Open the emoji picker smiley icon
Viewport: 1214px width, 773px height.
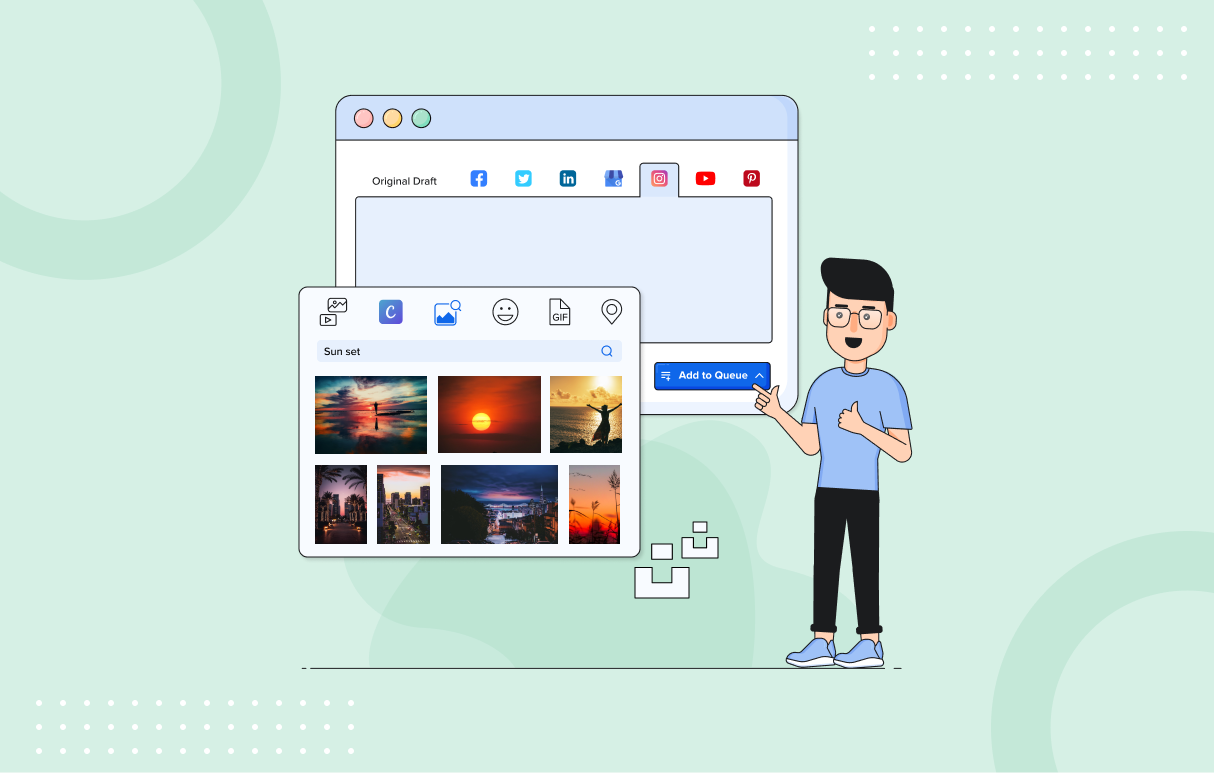tap(505, 312)
